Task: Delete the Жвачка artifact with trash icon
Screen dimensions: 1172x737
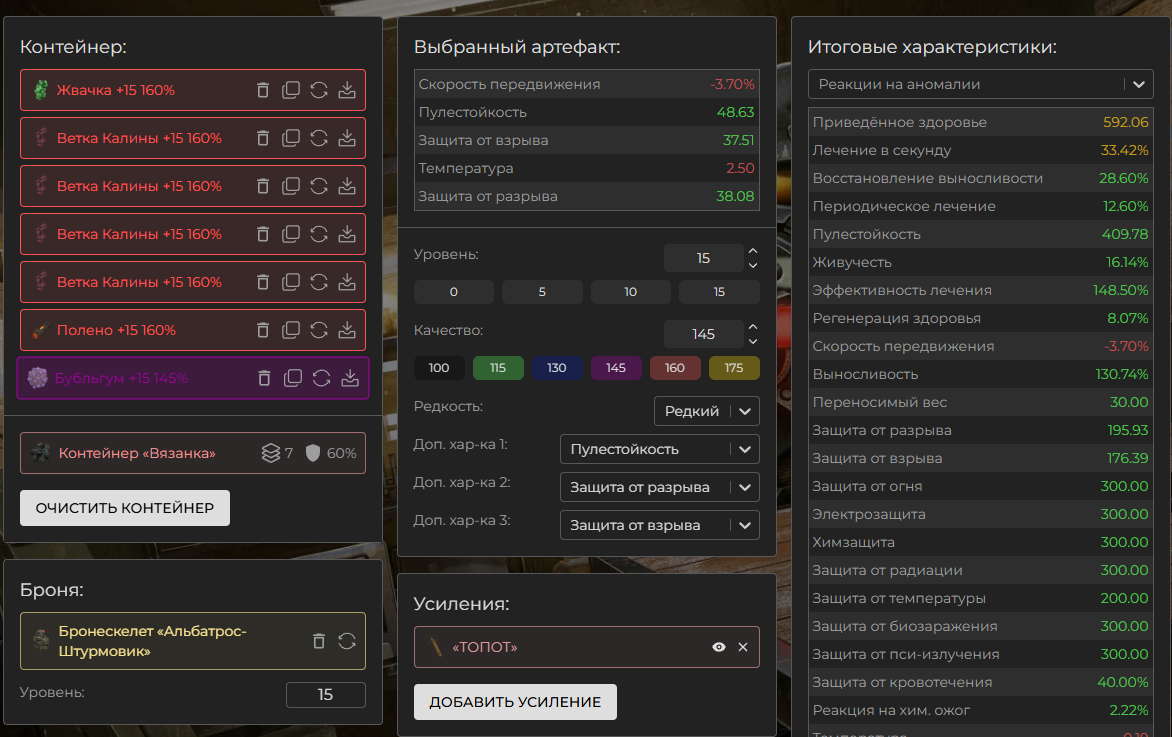Action: pyautogui.click(x=263, y=90)
